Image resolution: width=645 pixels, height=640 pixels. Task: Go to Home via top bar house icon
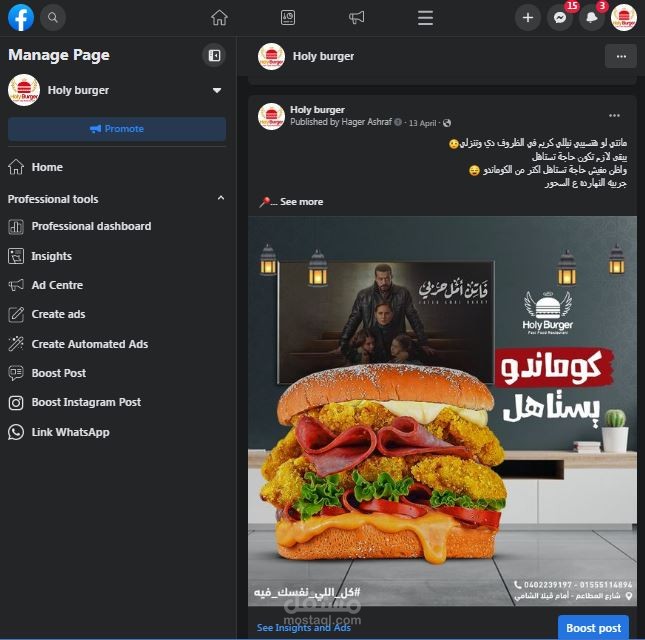(219, 18)
